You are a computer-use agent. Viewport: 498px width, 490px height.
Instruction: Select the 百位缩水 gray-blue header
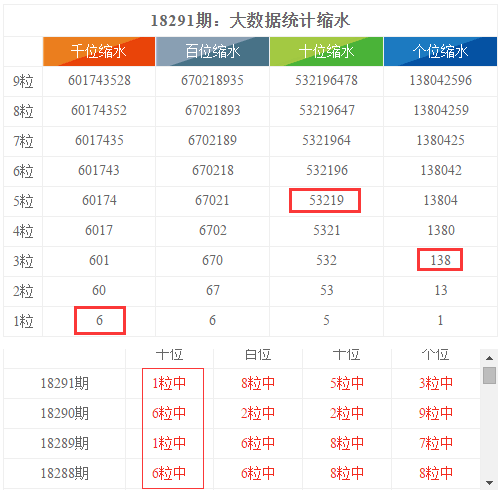pyautogui.click(x=212, y=51)
